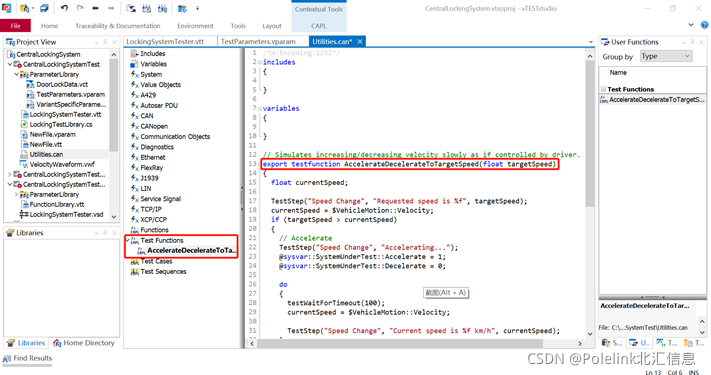Viewport: 711px width, 375px height.
Task: Click Find Results panel icon
Action: coord(7,358)
